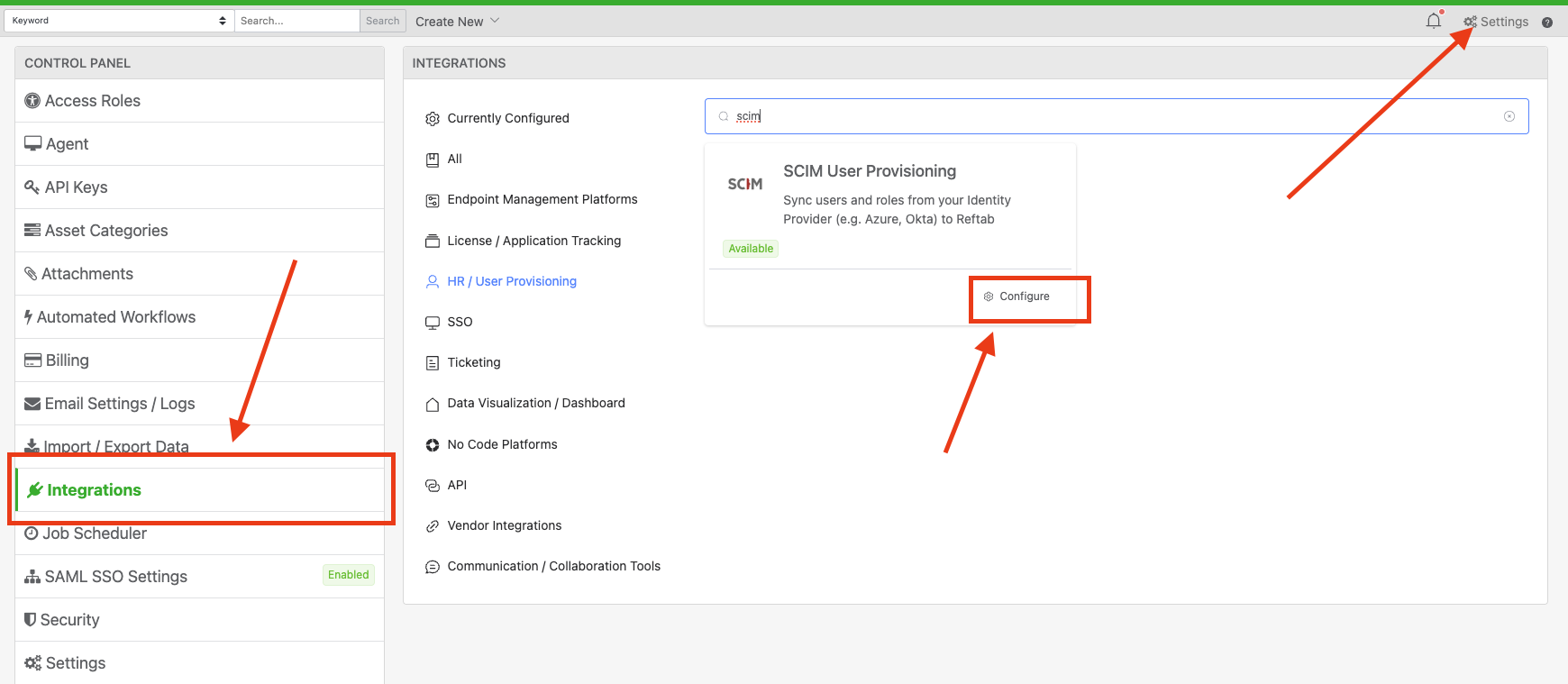Click the Attachments paperclip icon
The width and height of the screenshot is (1568, 684).
31,274
